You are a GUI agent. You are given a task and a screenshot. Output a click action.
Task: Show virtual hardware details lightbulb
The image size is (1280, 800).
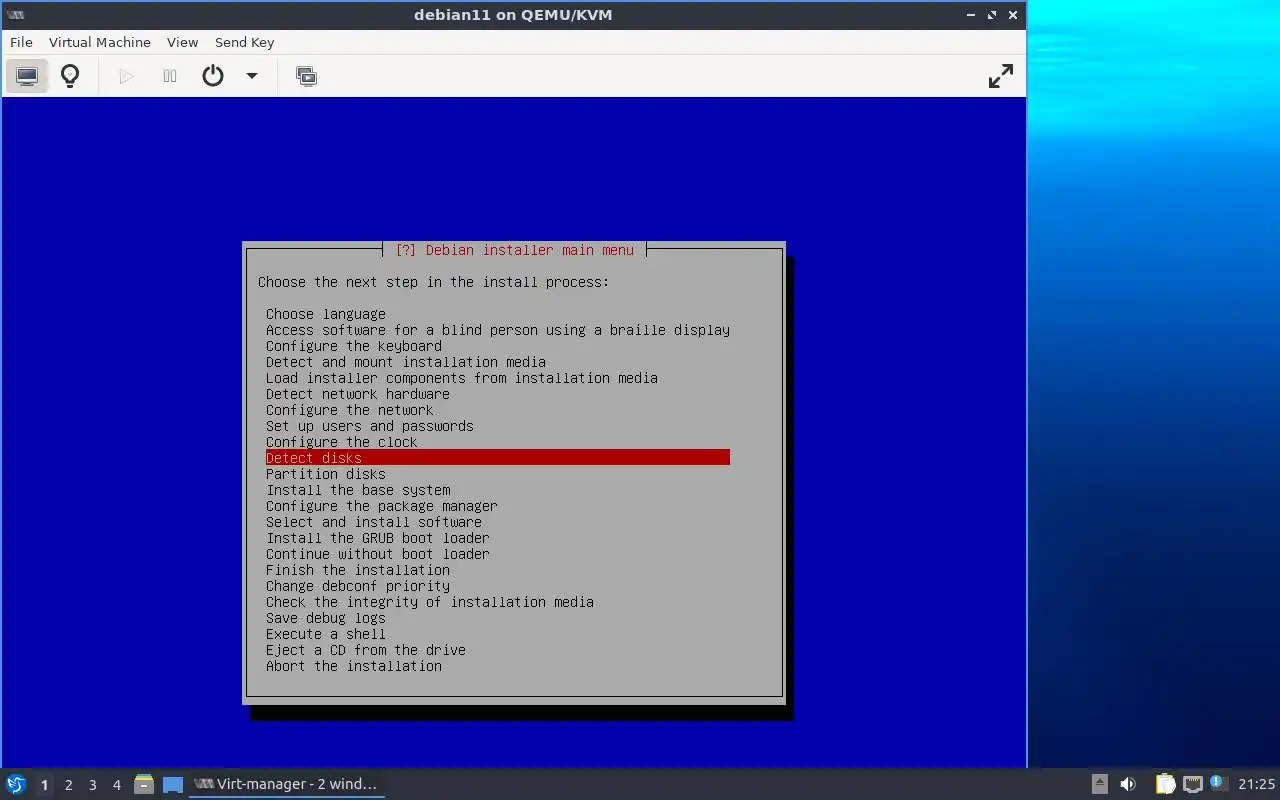tap(70, 76)
